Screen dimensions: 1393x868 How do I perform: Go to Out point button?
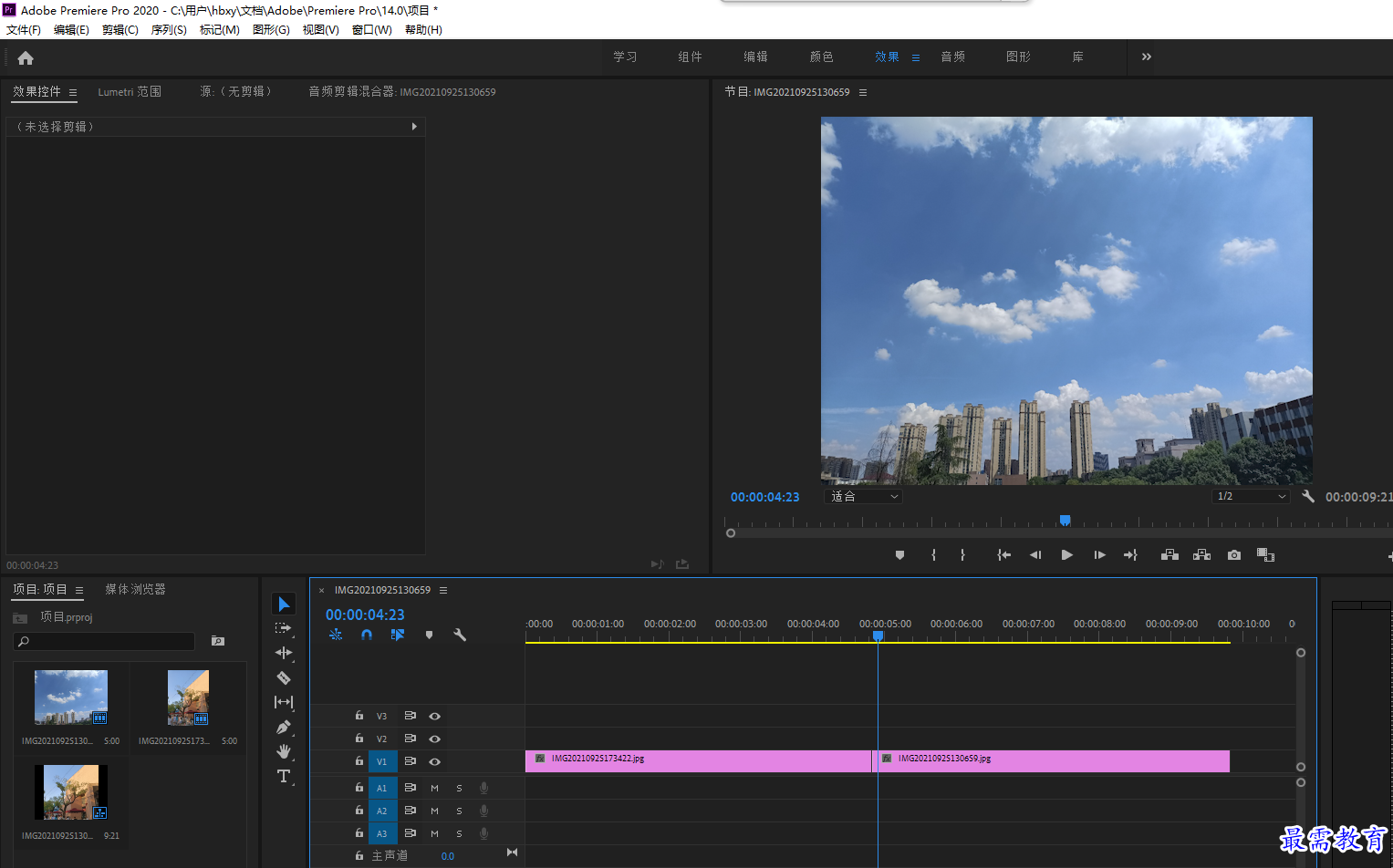click(1130, 554)
